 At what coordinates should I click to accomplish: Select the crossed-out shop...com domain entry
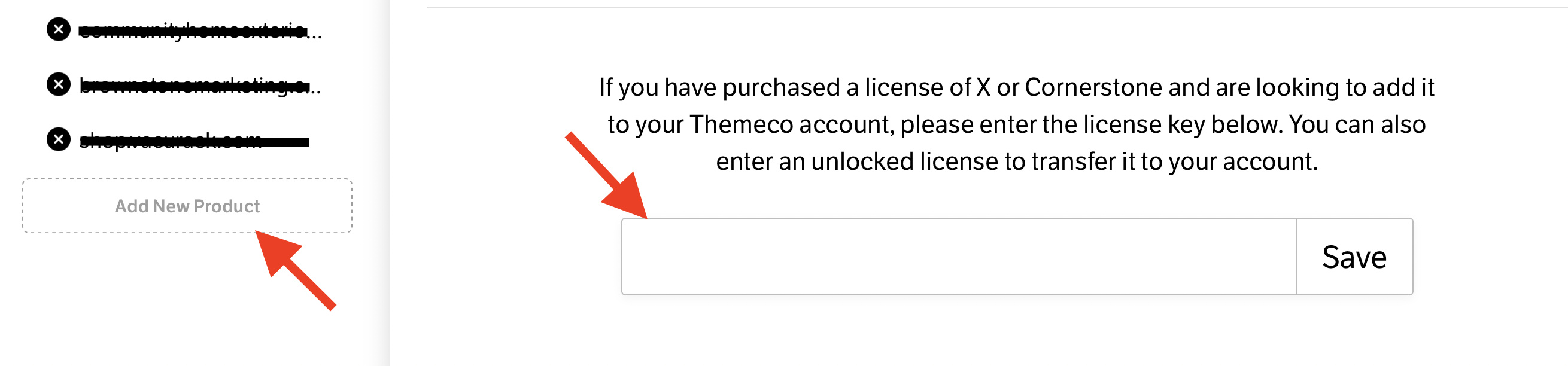[x=171, y=141]
